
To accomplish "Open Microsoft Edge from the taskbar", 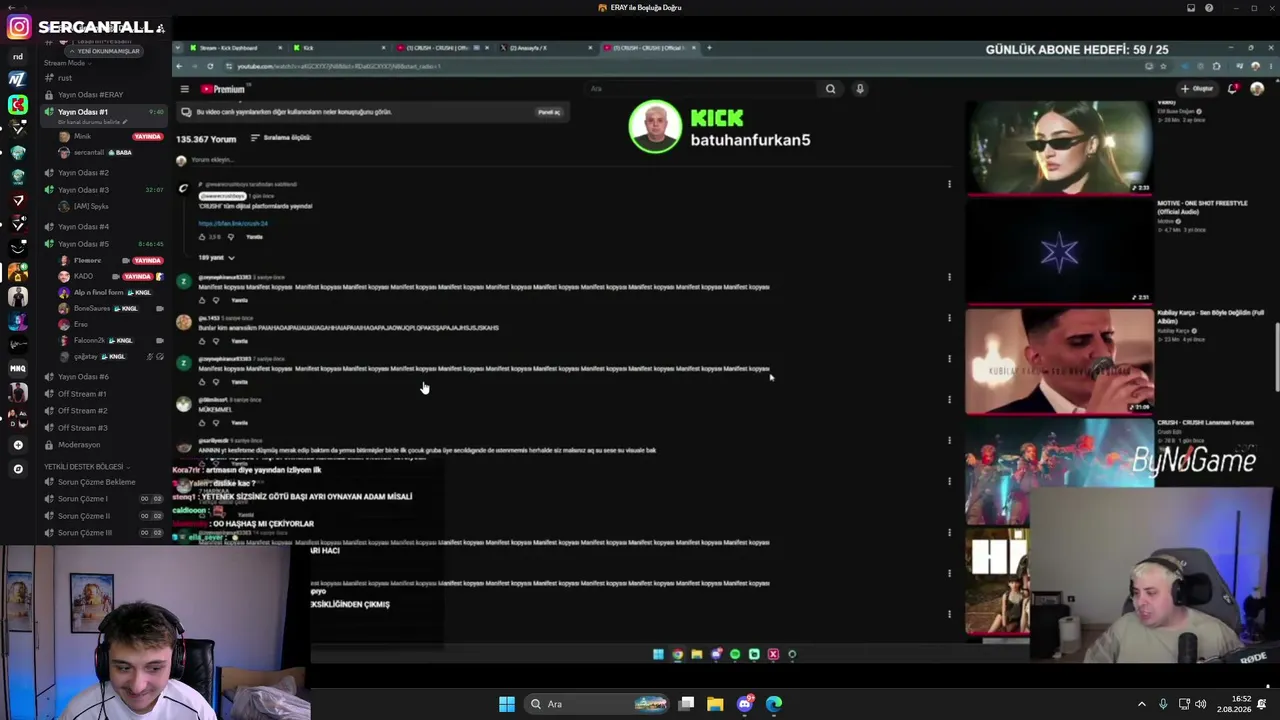I will (774, 704).
